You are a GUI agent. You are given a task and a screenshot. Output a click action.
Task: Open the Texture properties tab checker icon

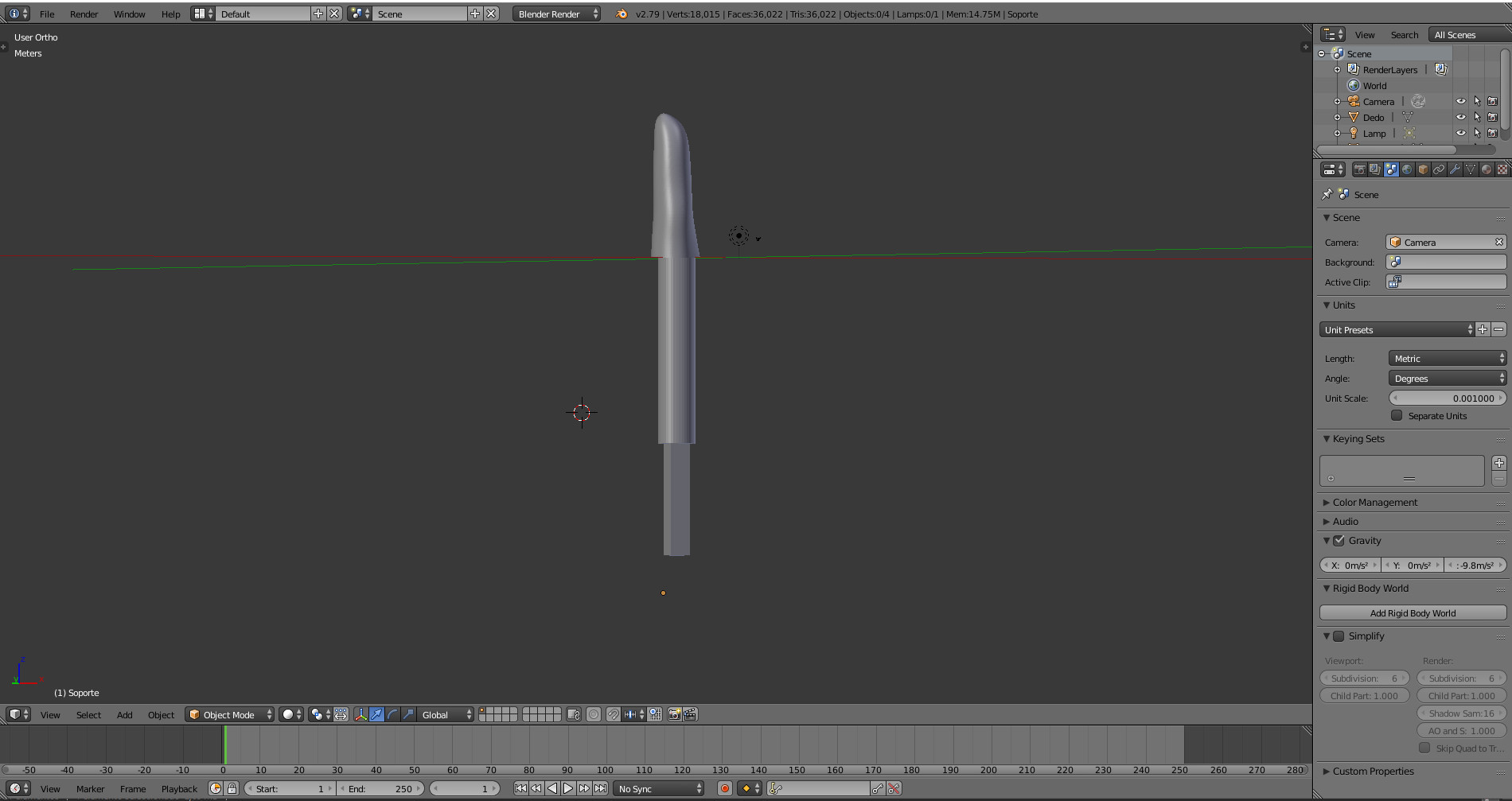click(1502, 169)
